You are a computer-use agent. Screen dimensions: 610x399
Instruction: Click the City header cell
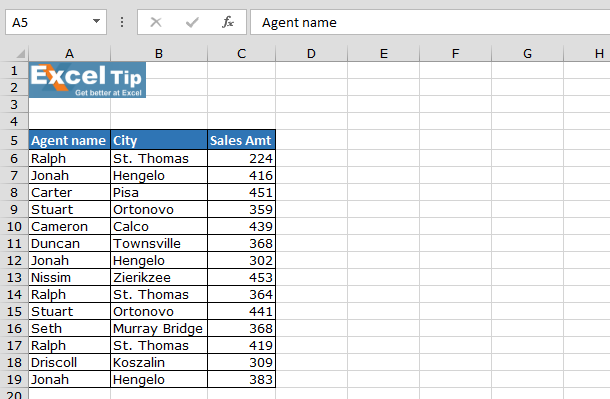tap(159, 140)
